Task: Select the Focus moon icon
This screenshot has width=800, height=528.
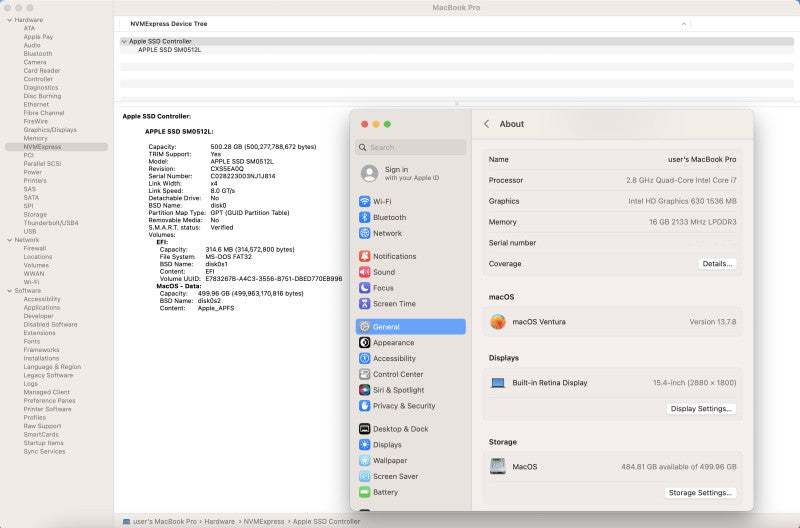Action: (364, 288)
